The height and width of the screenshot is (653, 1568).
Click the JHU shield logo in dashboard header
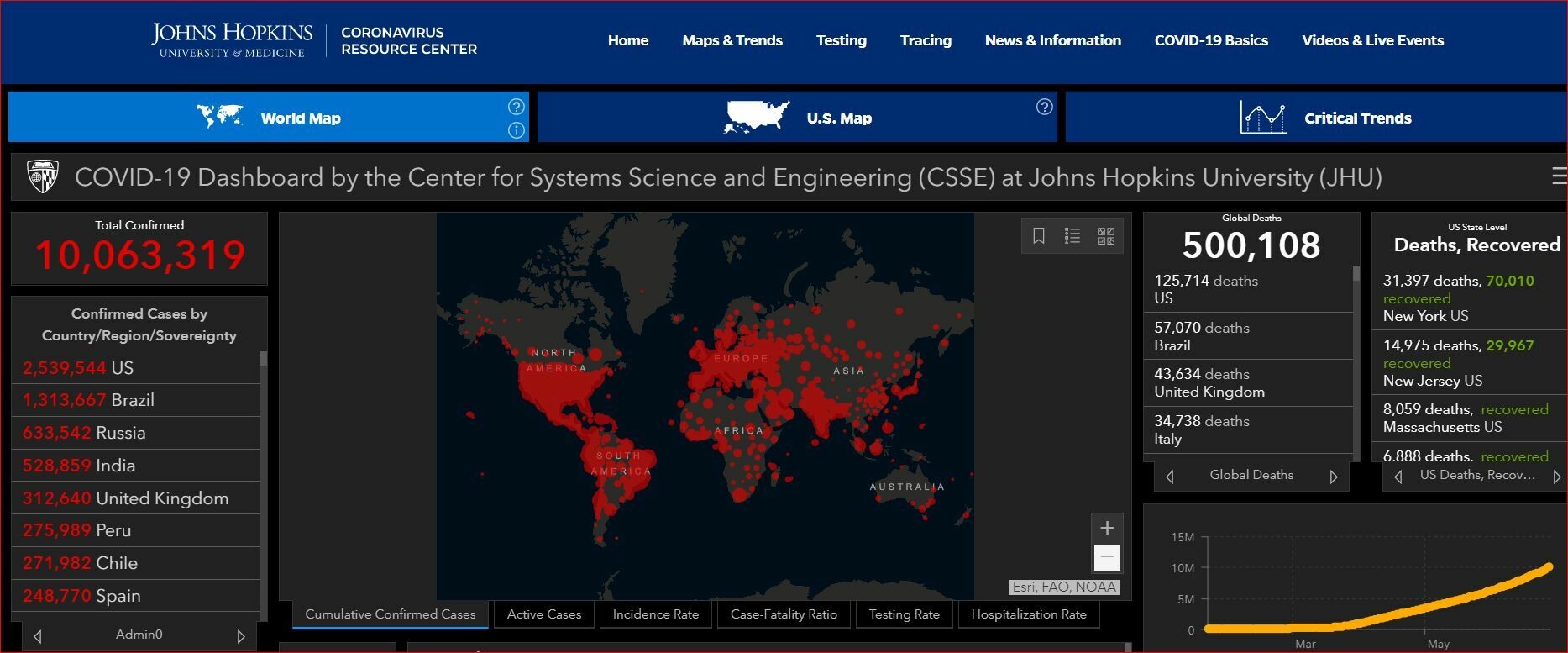(x=42, y=176)
